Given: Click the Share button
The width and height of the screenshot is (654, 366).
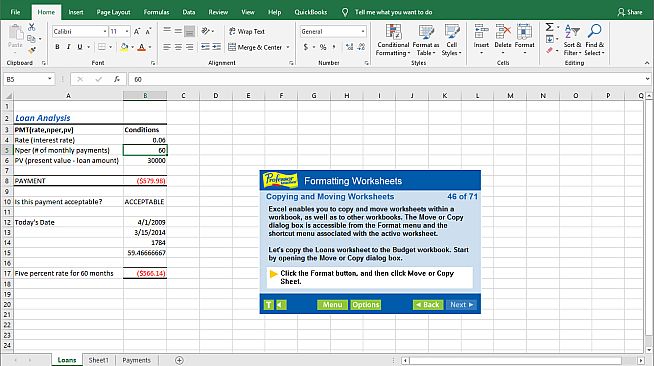Looking at the screenshot, I should (x=630, y=12).
